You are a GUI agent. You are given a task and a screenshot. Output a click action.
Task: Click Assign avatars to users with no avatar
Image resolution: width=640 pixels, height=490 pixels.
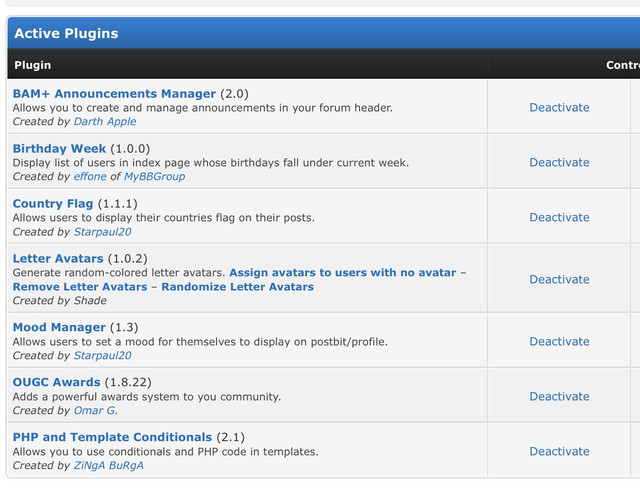click(343, 272)
